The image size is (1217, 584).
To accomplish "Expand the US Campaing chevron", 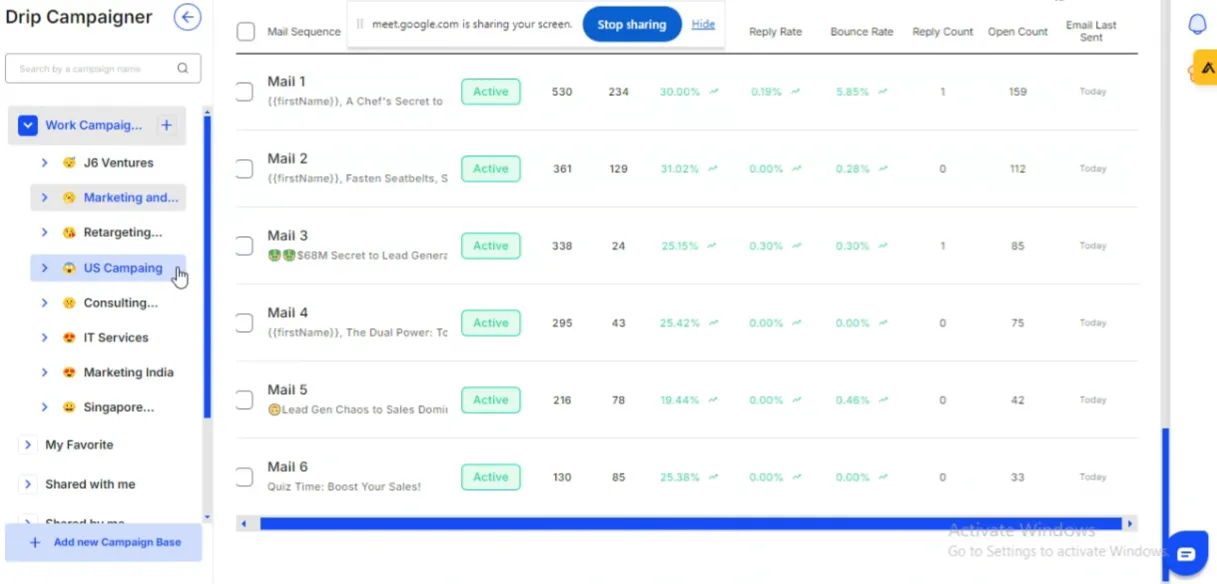I will 44,268.
